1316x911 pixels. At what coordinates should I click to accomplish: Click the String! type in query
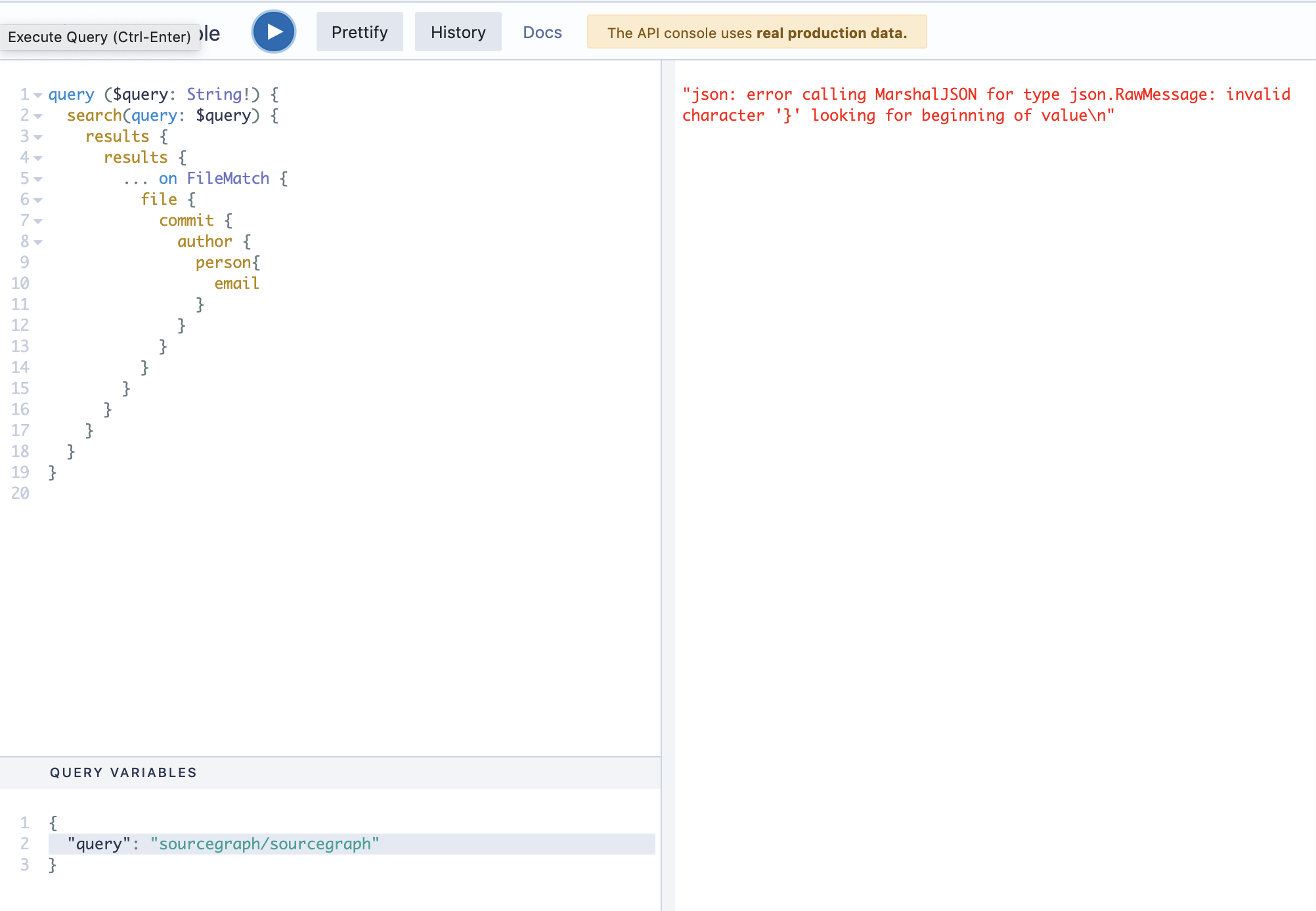(x=218, y=95)
